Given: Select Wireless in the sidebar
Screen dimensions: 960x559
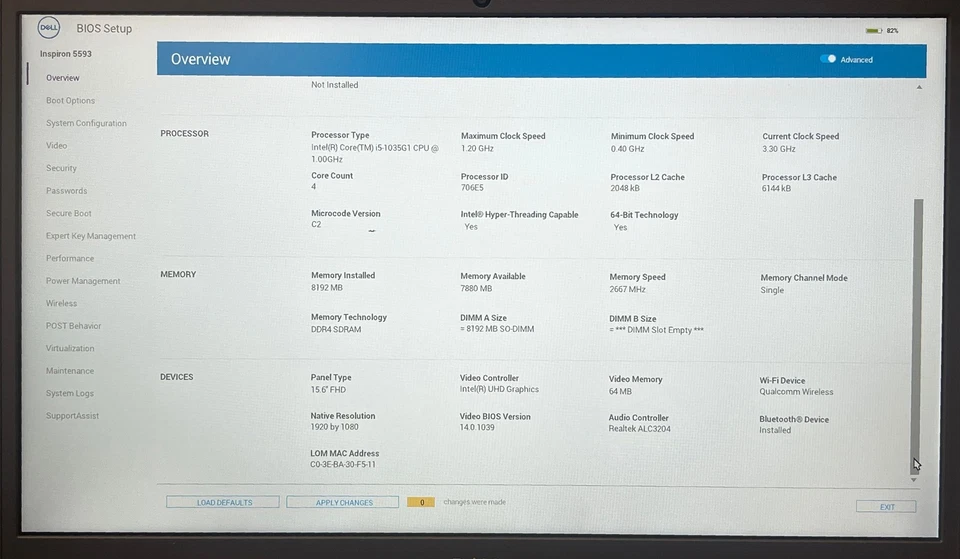Looking at the screenshot, I should point(61,303).
